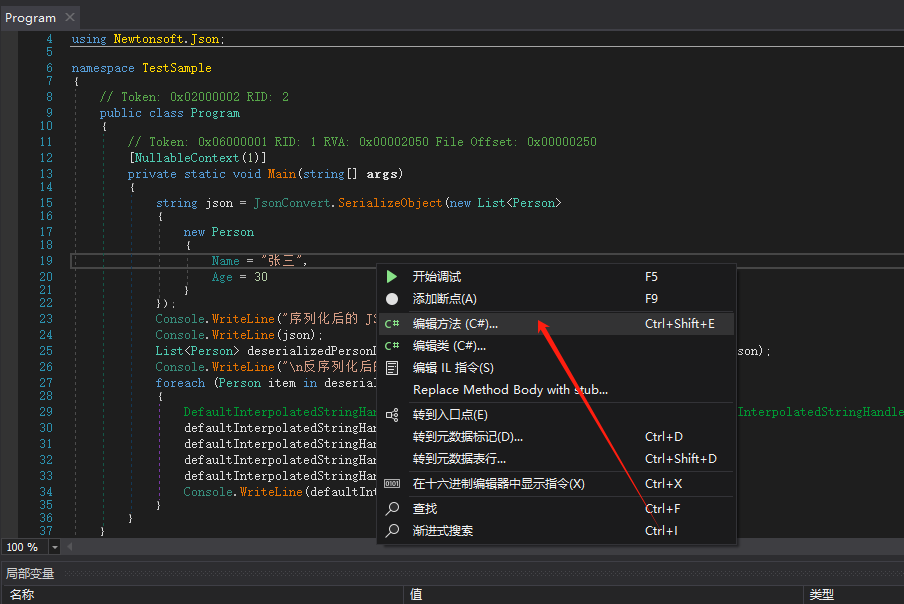Click the Edit IL instructions icon
Screen dimensions: 904x604
(392, 368)
